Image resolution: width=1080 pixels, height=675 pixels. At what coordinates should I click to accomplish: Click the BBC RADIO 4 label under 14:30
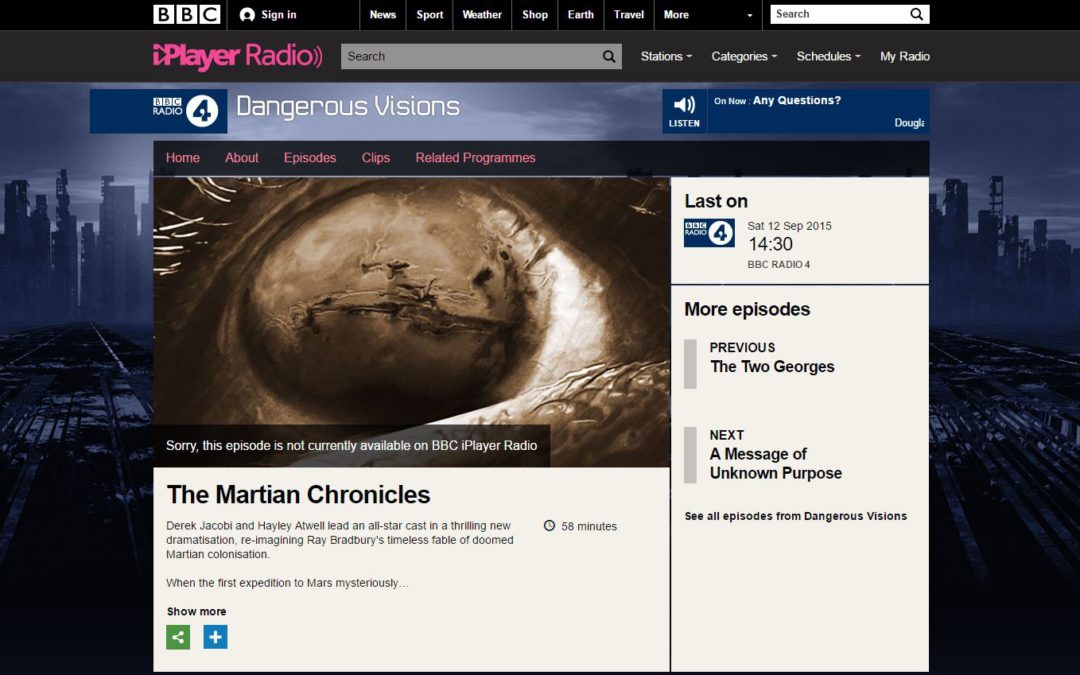(778, 264)
